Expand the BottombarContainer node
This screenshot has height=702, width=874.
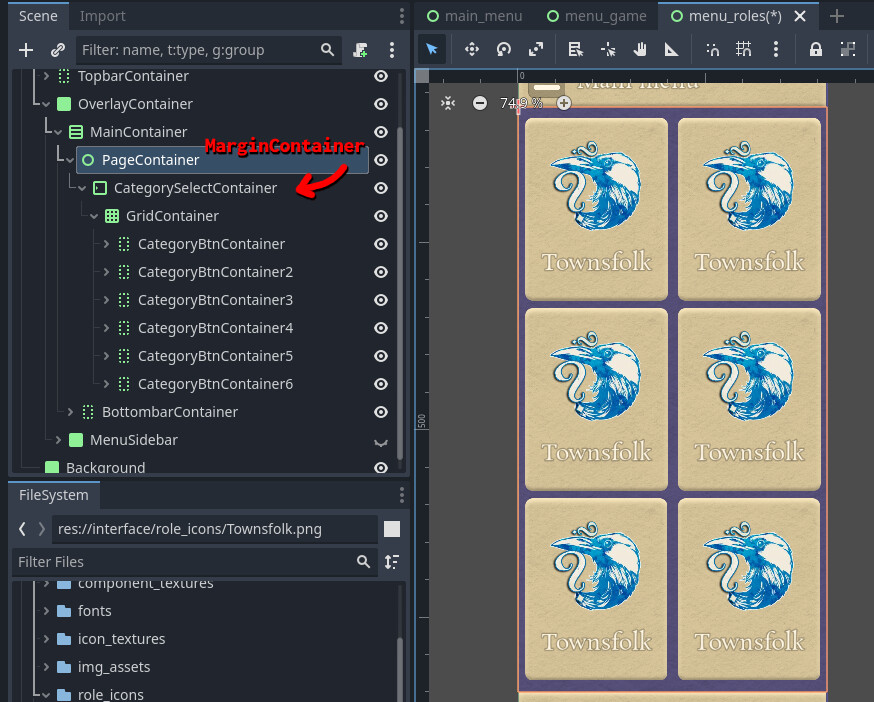tap(70, 412)
